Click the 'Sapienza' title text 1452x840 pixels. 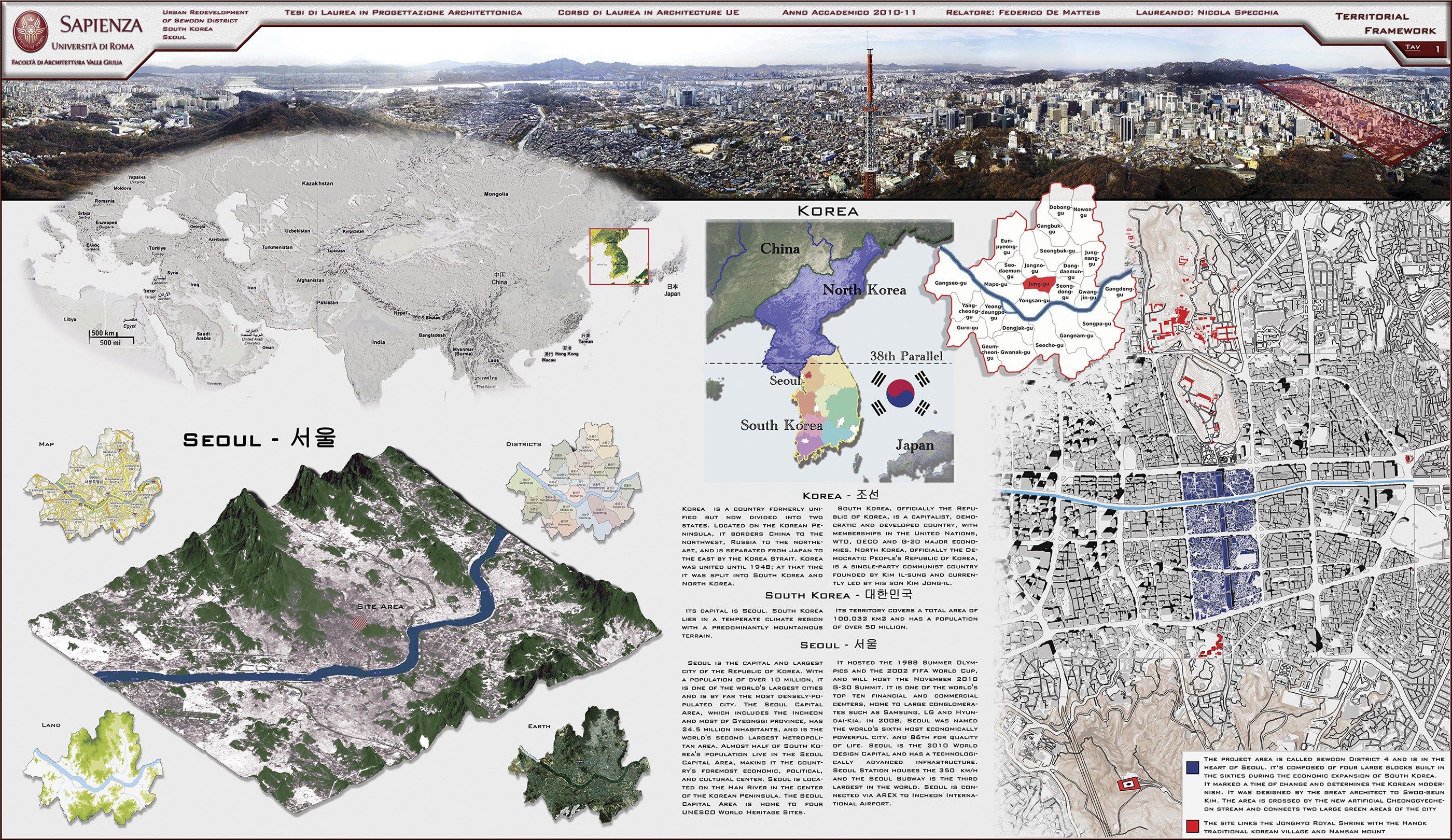[x=101, y=24]
